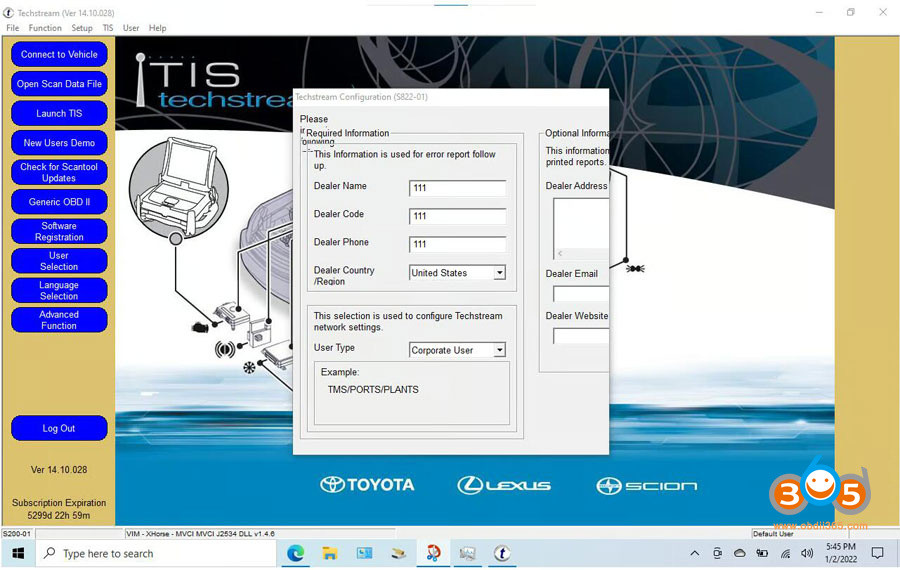Click the scan tool laptop illustration
Image resolution: width=900 pixels, height=570 pixels.
179,187
